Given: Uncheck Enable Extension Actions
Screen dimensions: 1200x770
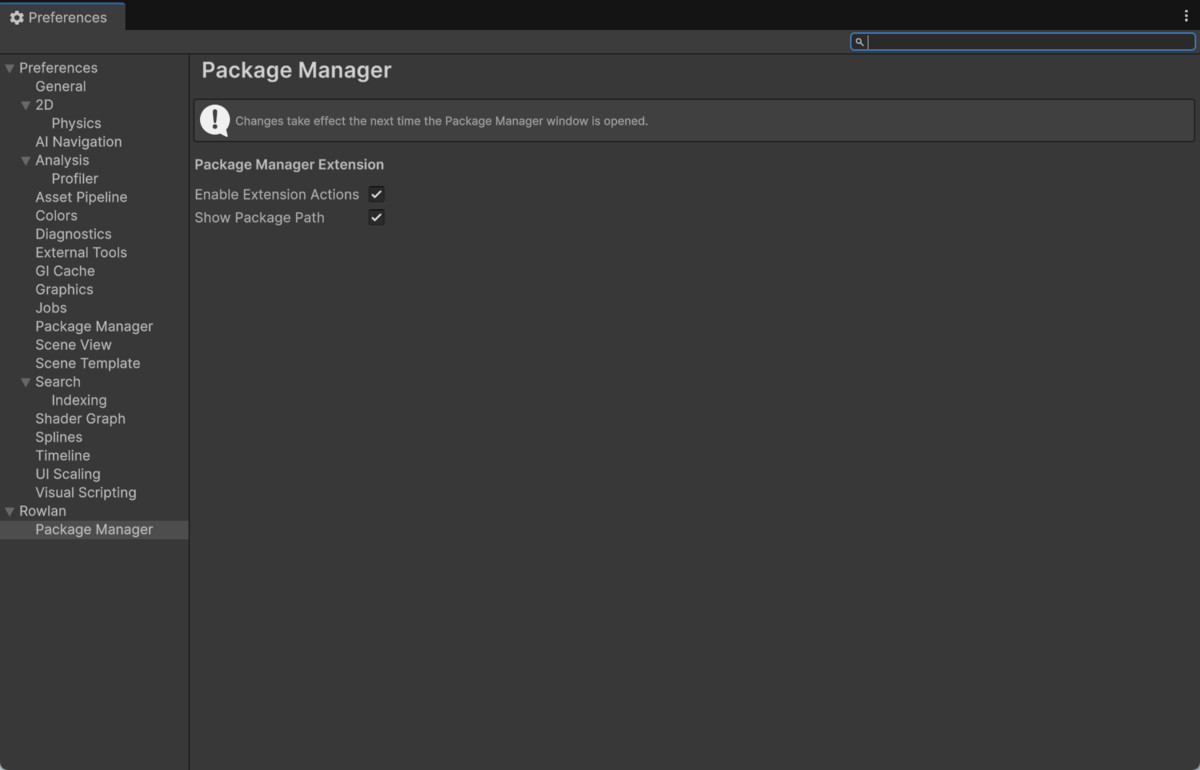Looking at the screenshot, I should point(376,194).
